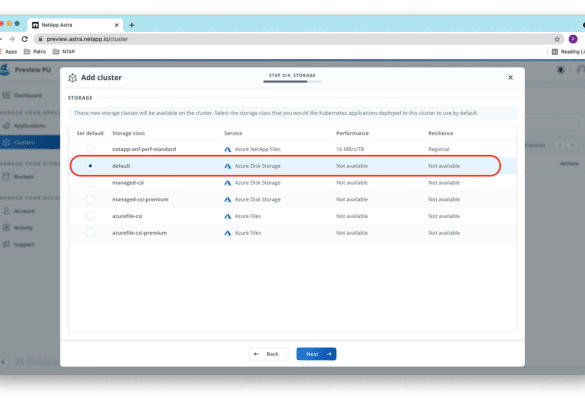Click the bug icon in the top header
This screenshot has height=405, width=585.
click(560, 70)
